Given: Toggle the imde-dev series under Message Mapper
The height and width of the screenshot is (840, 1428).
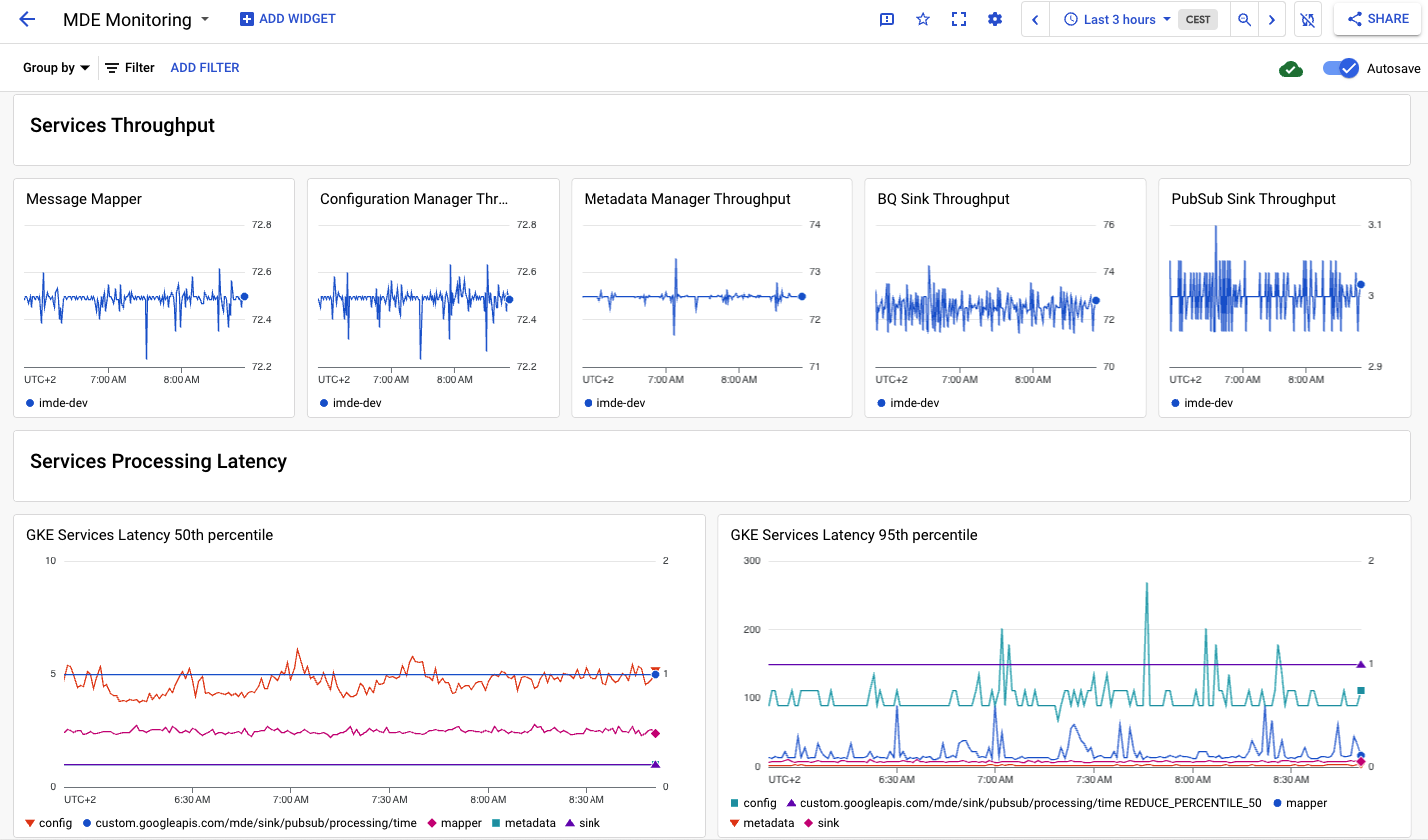Looking at the screenshot, I should coord(57,402).
